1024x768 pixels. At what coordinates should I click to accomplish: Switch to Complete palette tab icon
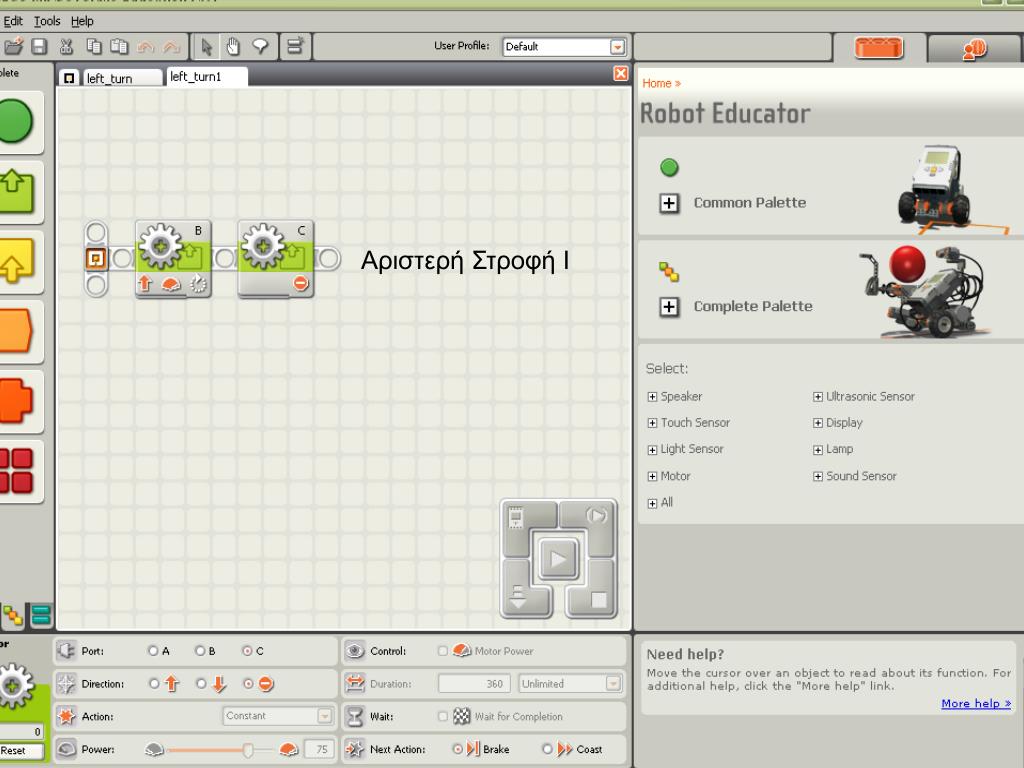point(12,615)
